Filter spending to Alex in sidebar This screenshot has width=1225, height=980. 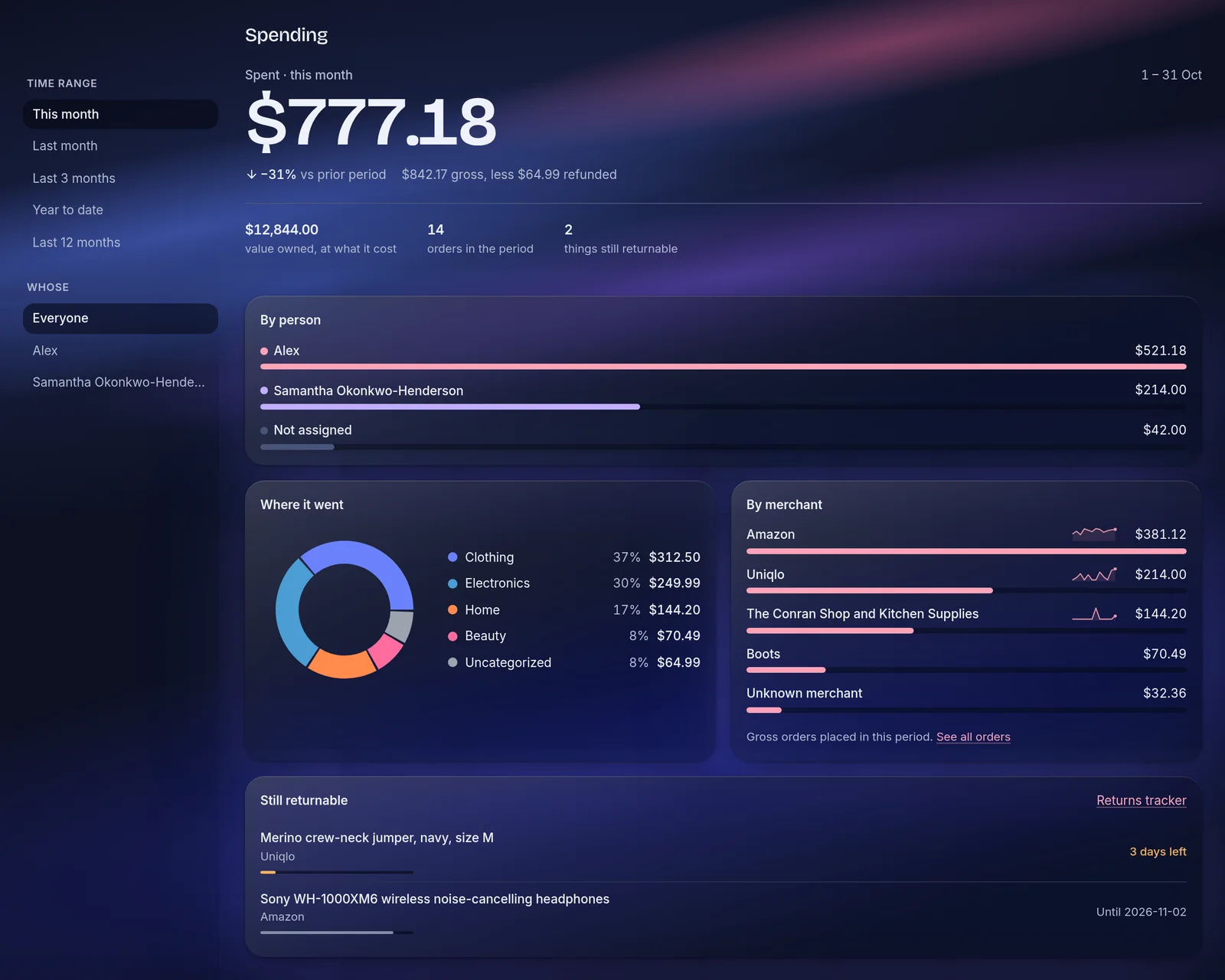120,350
